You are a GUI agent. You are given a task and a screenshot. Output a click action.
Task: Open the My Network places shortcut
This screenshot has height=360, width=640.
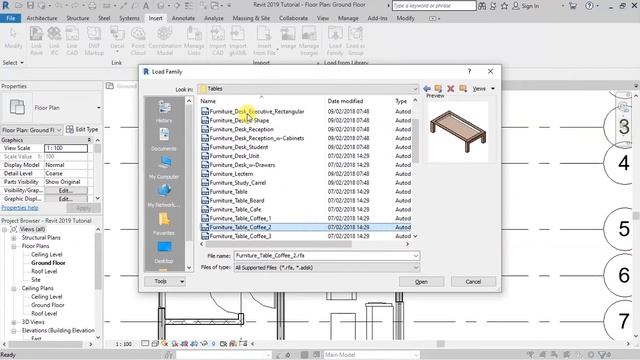click(164, 196)
